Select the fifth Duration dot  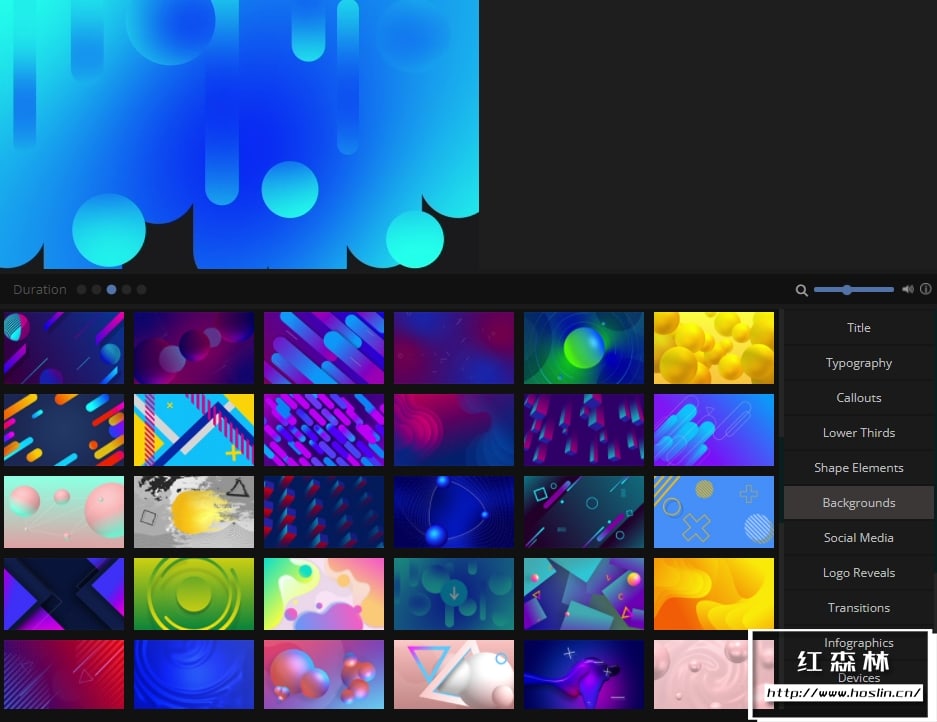coord(141,290)
